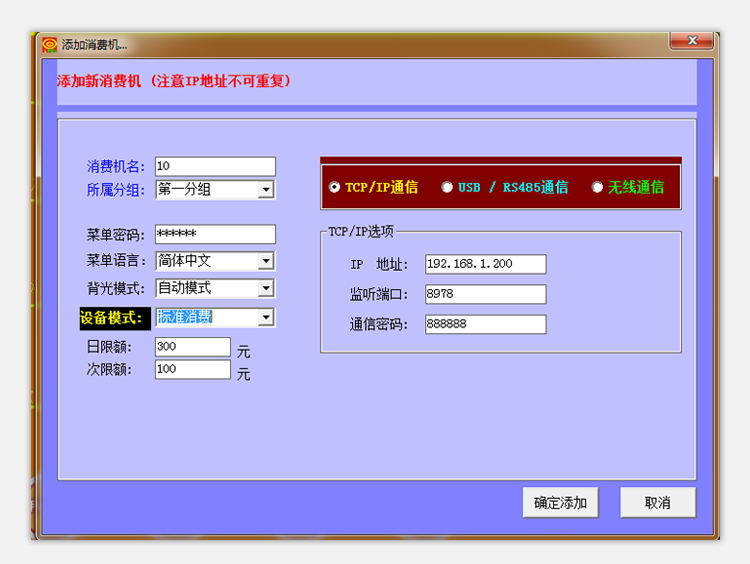Image resolution: width=750 pixels, height=564 pixels.
Task: Focus the 菜单密码 password field
Action: pos(215,234)
